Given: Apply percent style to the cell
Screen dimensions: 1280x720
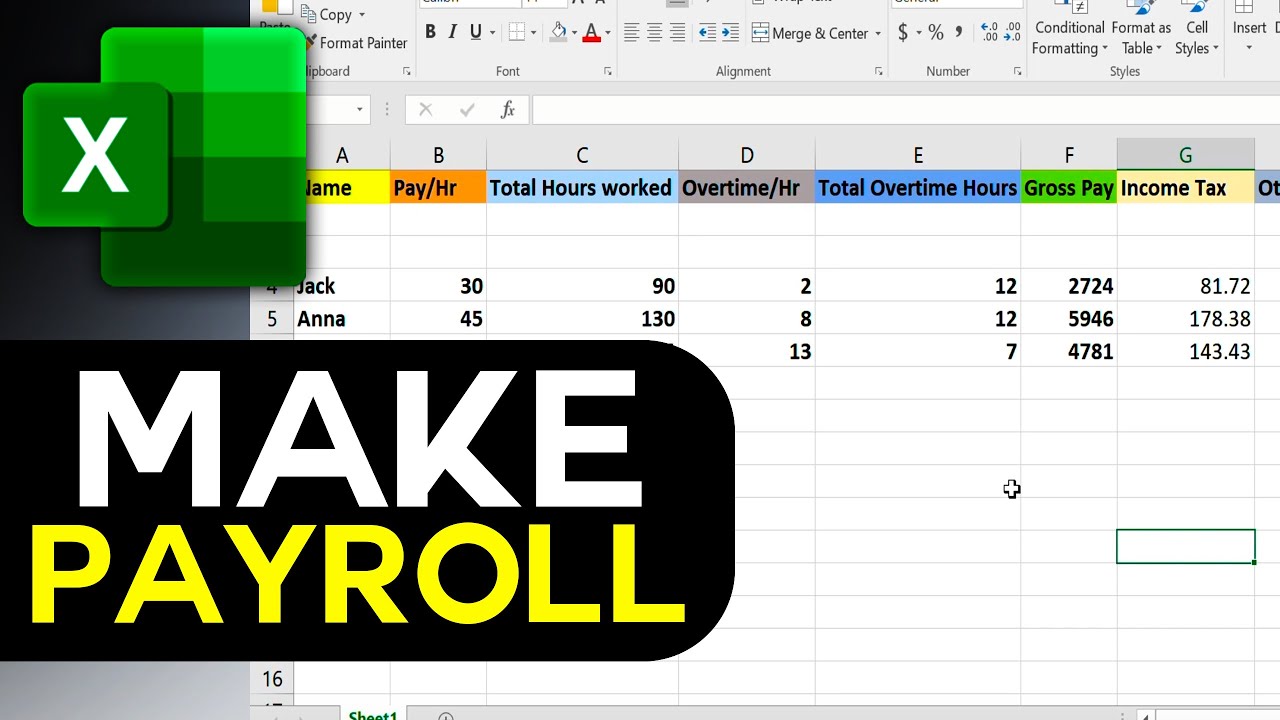Looking at the screenshot, I should pyautogui.click(x=936, y=33).
